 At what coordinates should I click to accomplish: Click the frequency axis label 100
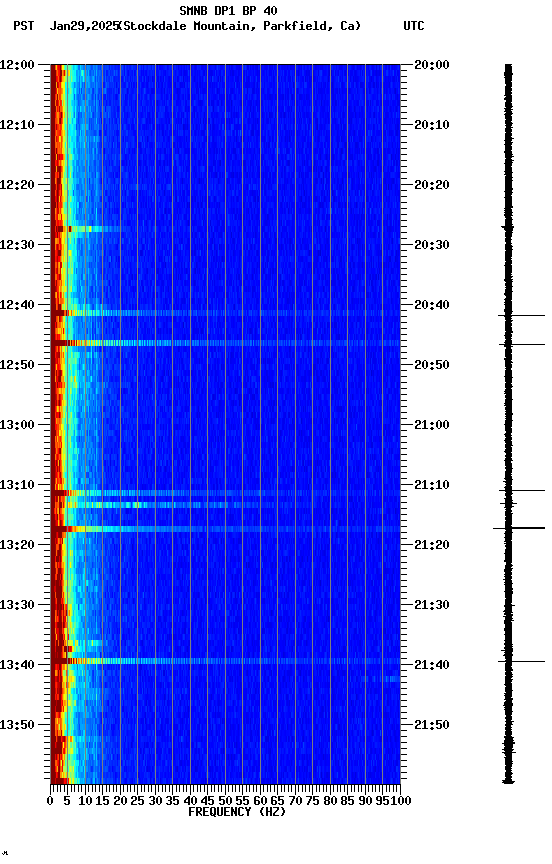(401, 801)
